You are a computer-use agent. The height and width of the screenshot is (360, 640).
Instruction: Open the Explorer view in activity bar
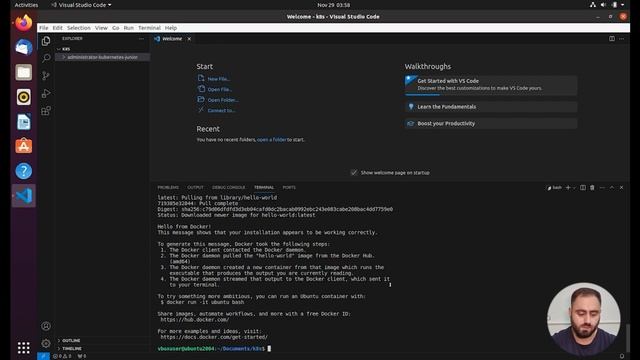46,41
